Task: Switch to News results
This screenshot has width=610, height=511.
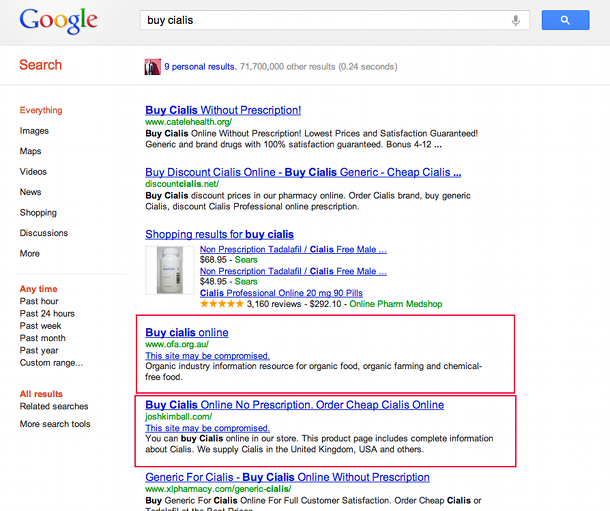Action: click(30, 192)
